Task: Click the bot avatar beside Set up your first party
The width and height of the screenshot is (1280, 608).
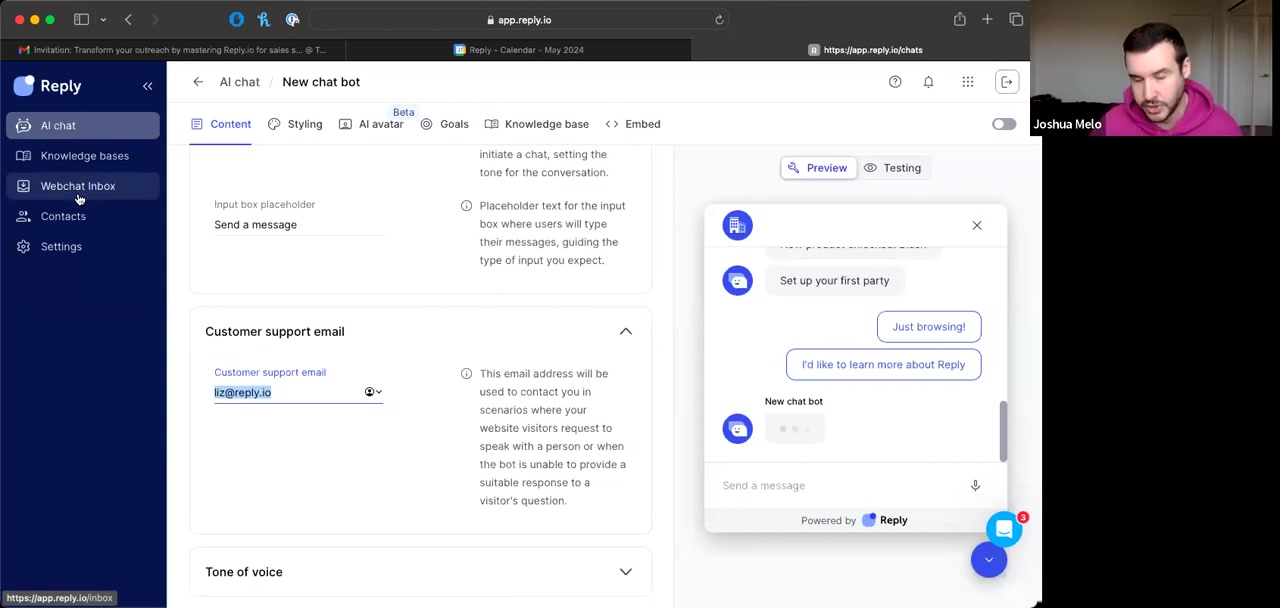Action: [737, 281]
